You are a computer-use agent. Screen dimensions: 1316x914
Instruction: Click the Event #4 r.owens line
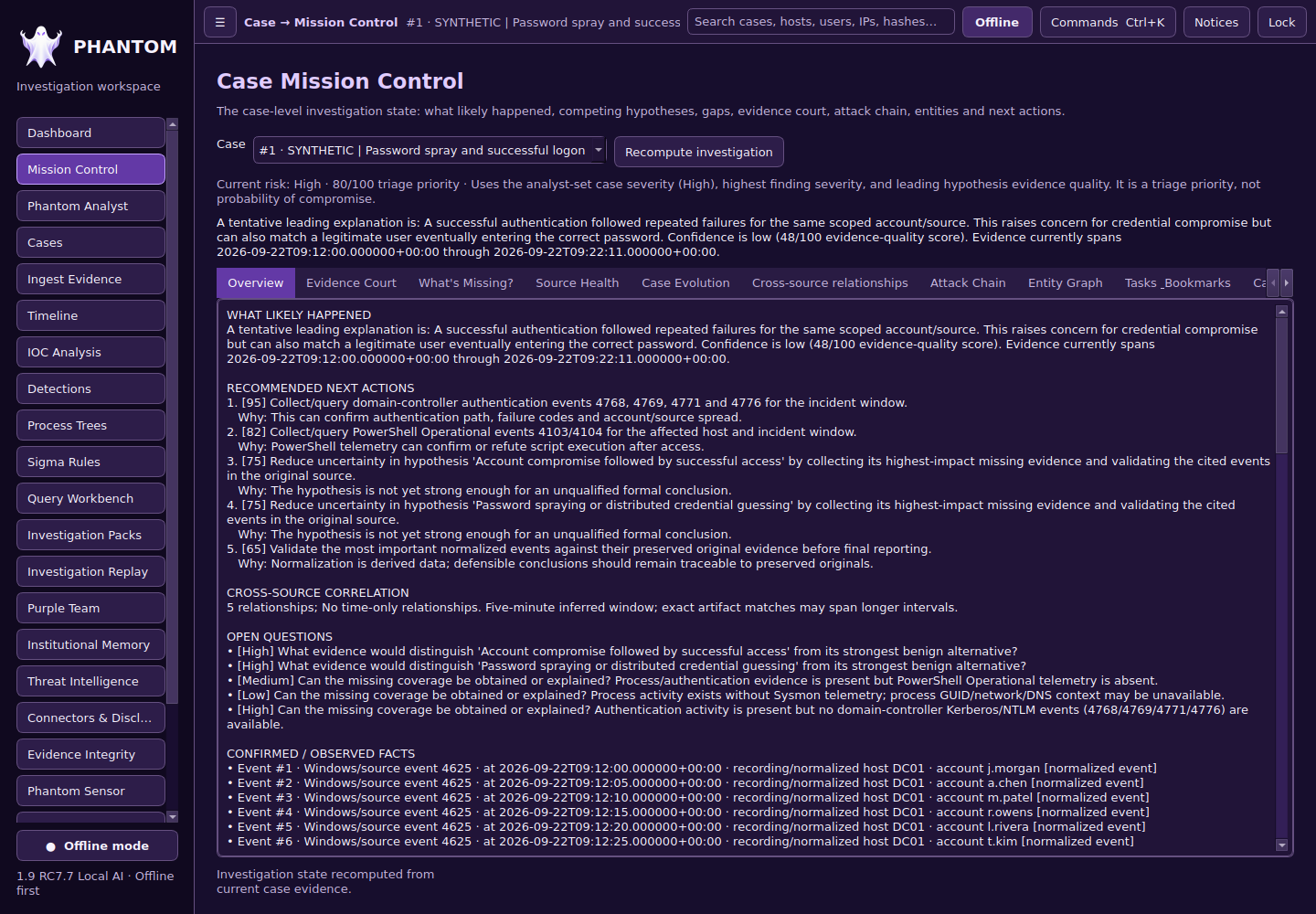(x=688, y=813)
